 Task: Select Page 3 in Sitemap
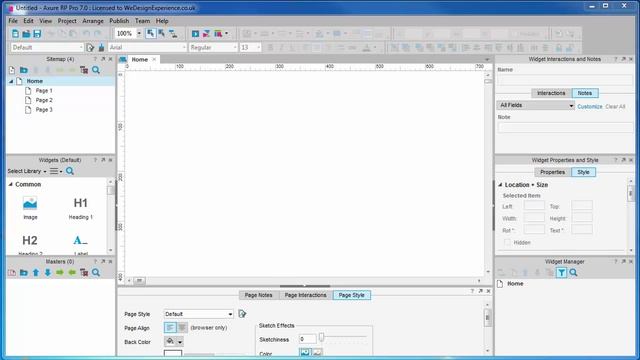[x=44, y=110]
